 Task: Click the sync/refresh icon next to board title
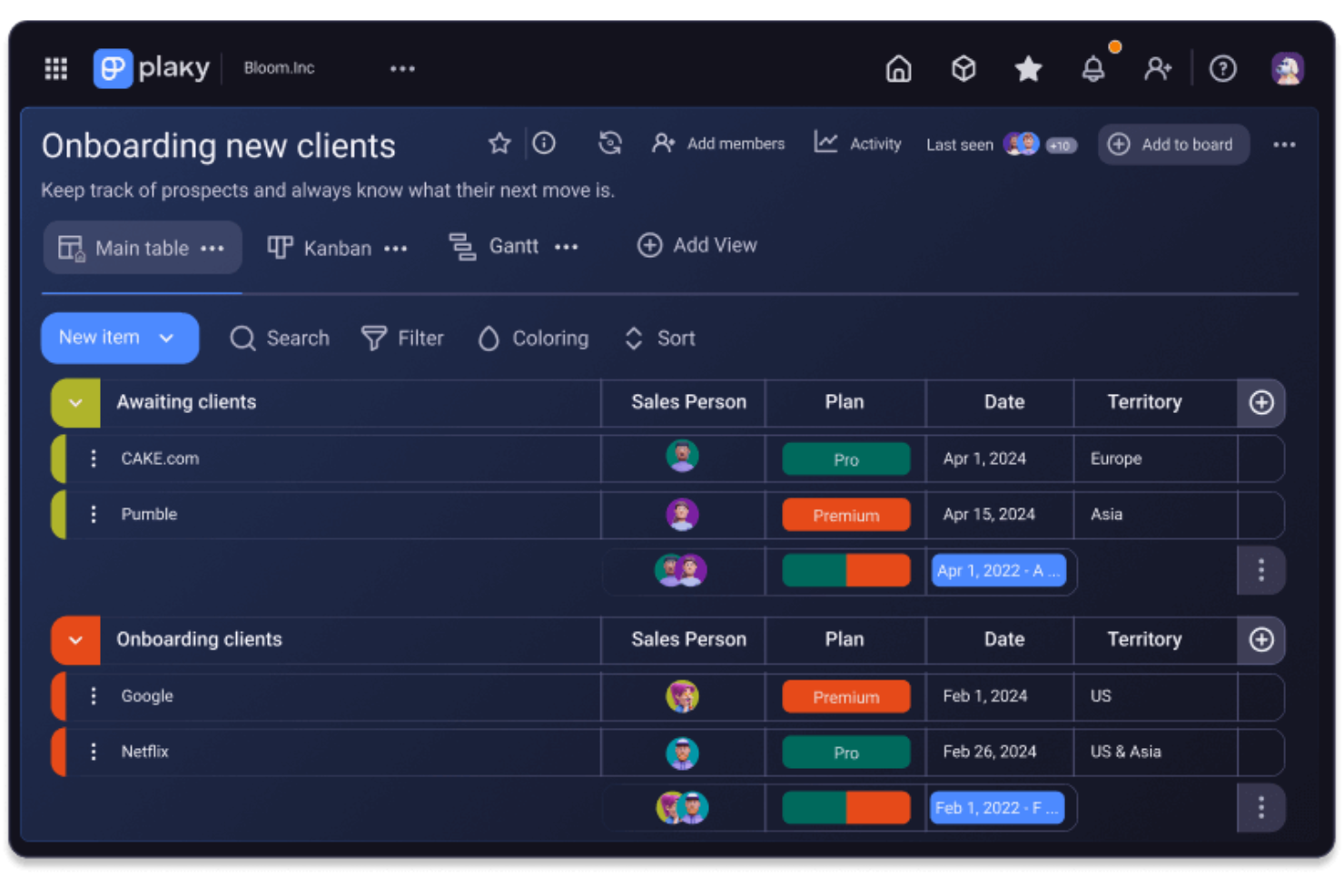coord(609,143)
